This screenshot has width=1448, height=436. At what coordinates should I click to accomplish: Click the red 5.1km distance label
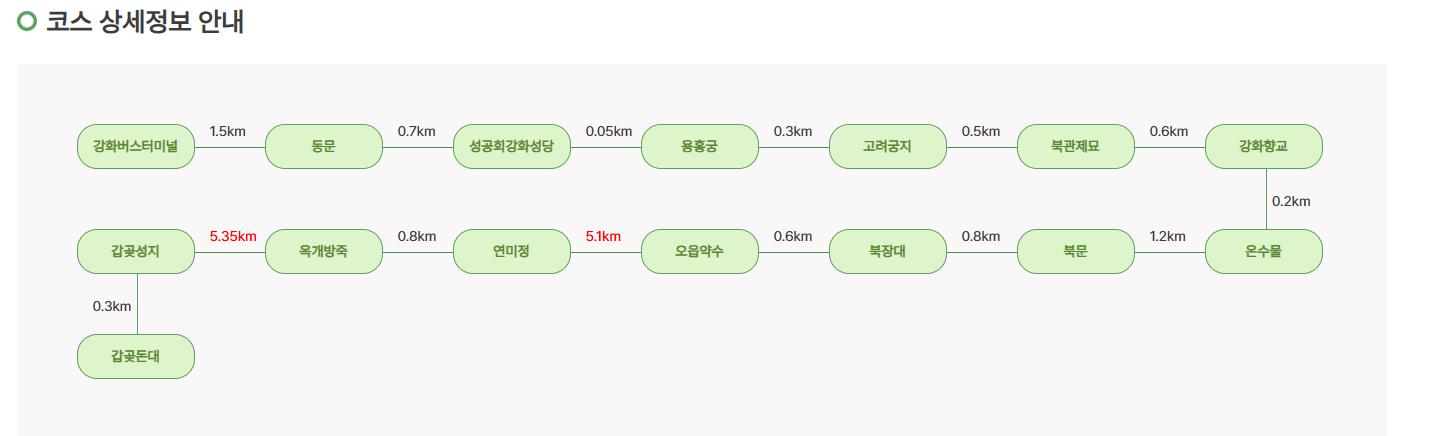click(603, 236)
